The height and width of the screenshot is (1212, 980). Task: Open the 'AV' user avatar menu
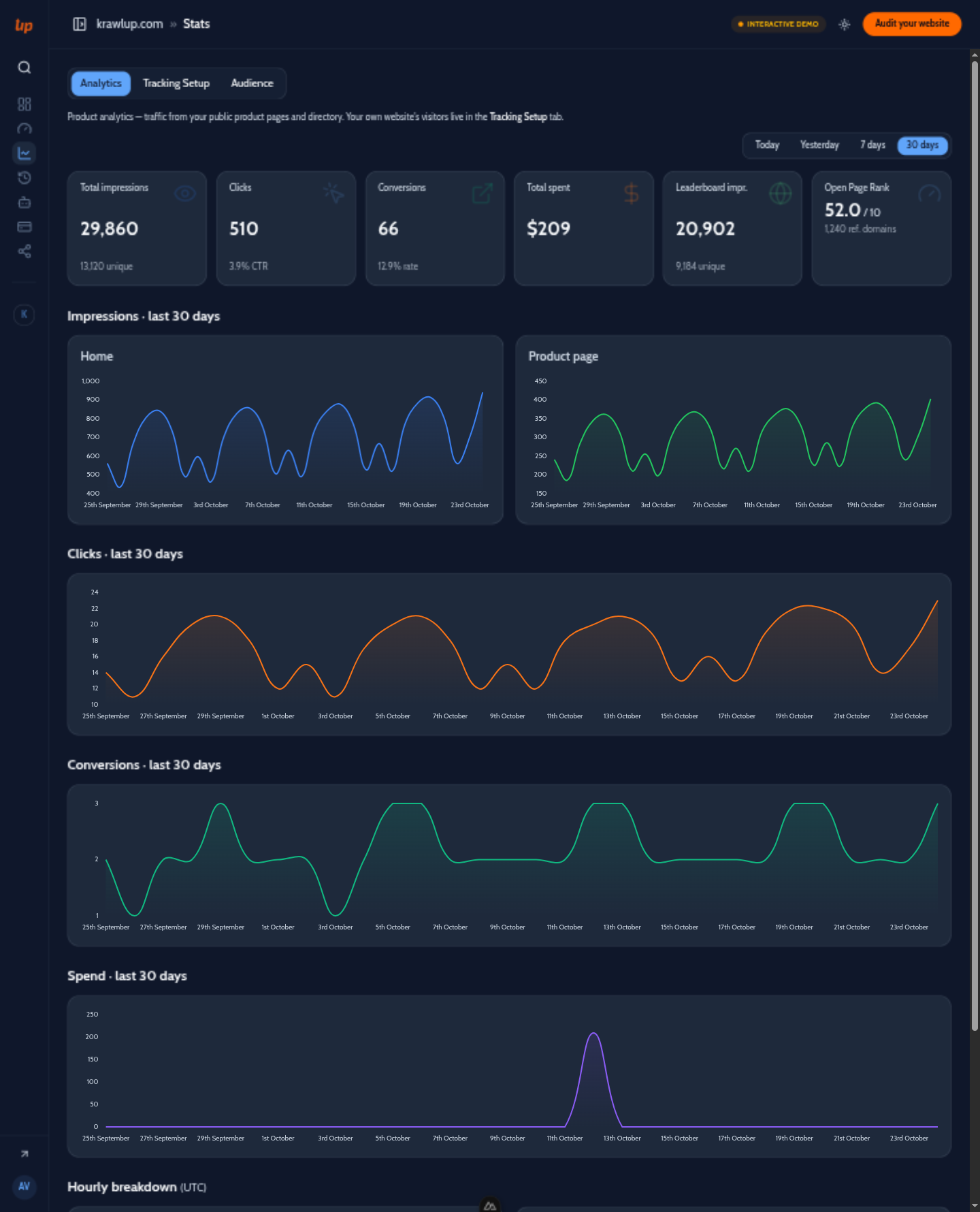pos(24,1186)
